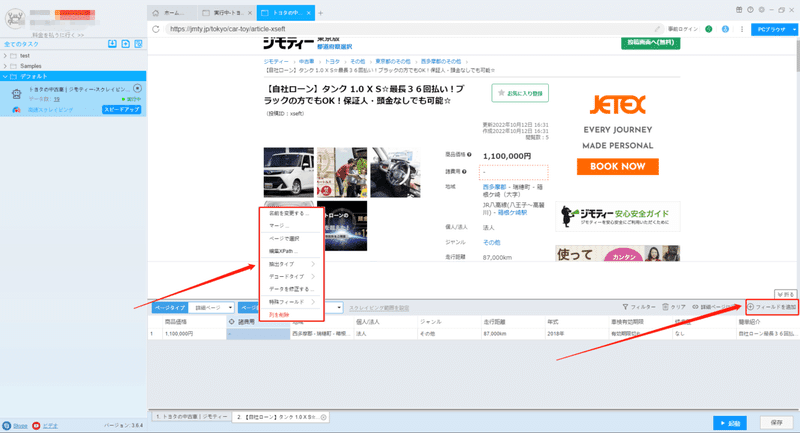Click the star お気に入り登録 button
The image size is (800, 433).
[520, 93]
